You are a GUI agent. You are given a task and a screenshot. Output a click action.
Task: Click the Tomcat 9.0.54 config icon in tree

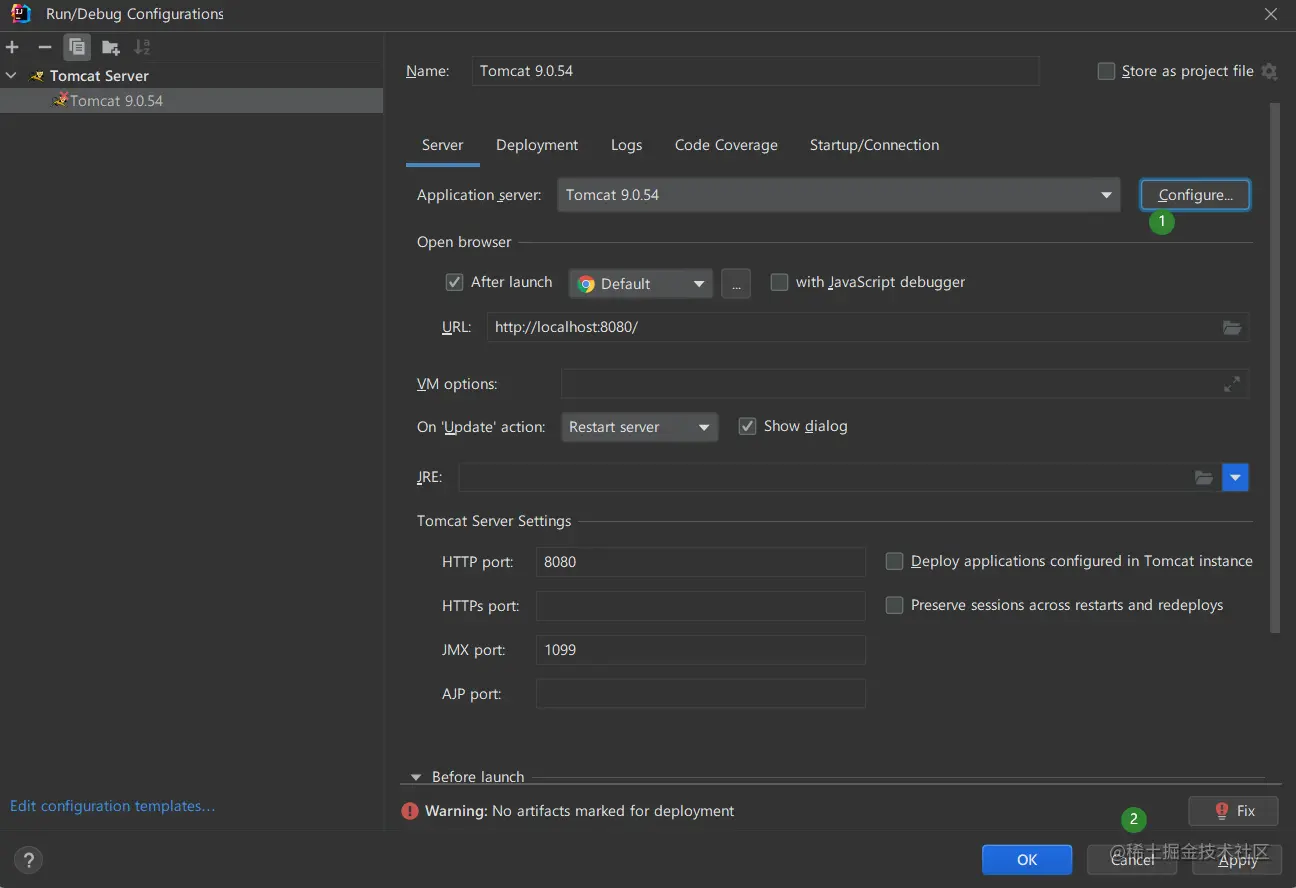pyautogui.click(x=61, y=100)
